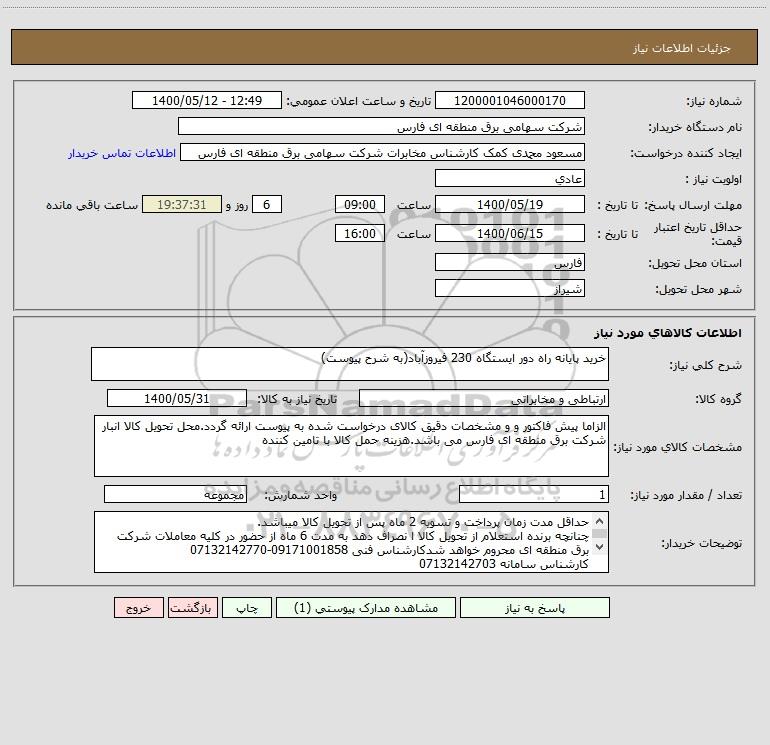This screenshot has width=770, height=745.
Task: Click the پاسخ به نیاز button
Action: [x=535, y=608]
